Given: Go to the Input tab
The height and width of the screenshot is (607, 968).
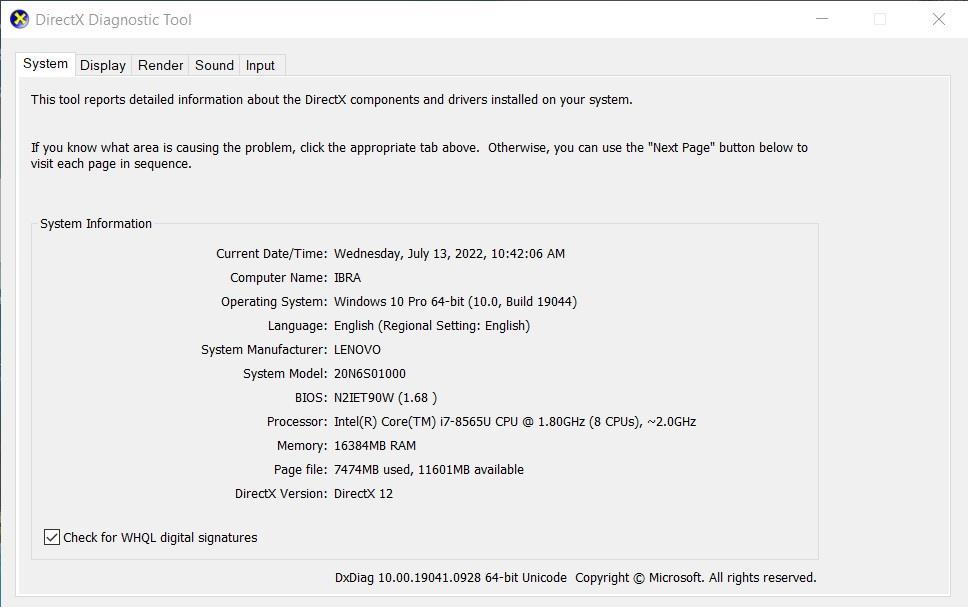Looking at the screenshot, I should [x=260, y=65].
